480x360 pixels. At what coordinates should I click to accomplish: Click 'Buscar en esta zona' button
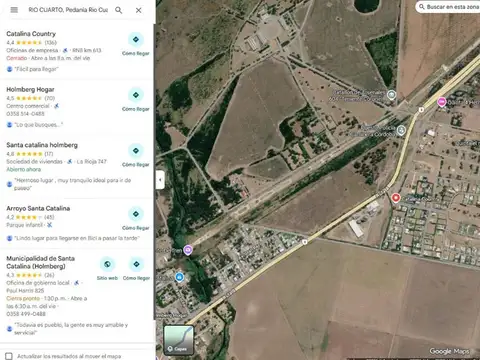tap(448, 7)
